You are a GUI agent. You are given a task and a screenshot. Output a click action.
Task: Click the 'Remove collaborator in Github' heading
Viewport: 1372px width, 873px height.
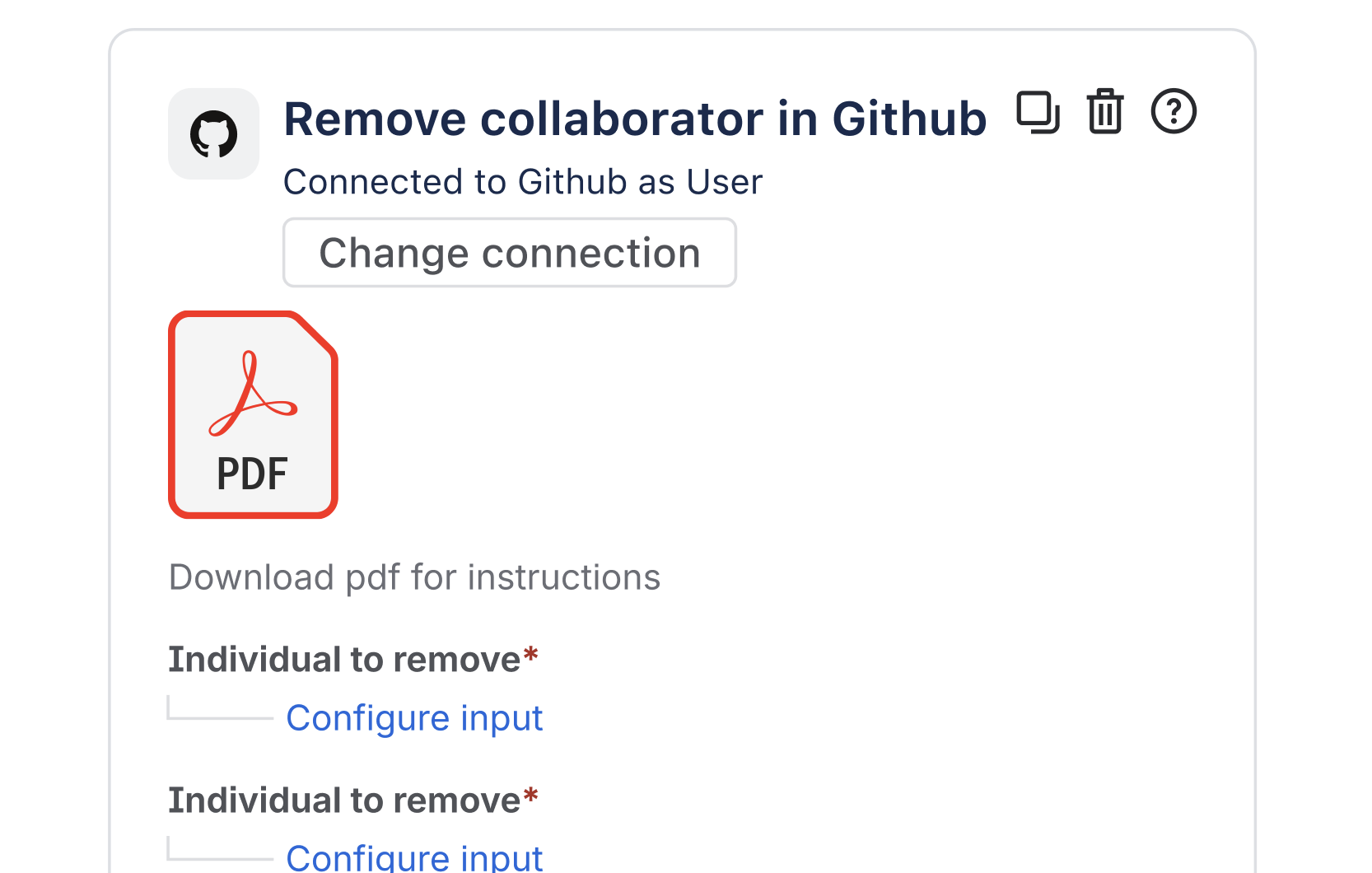[x=635, y=119]
